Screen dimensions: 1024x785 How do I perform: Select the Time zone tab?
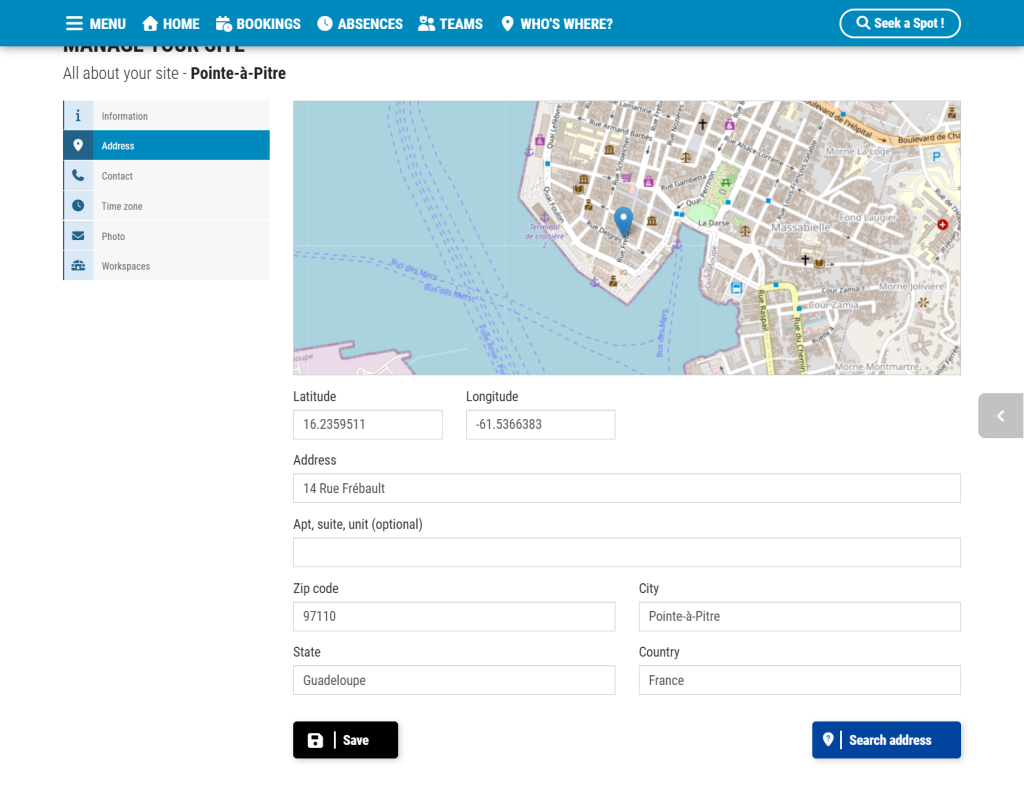167,205
